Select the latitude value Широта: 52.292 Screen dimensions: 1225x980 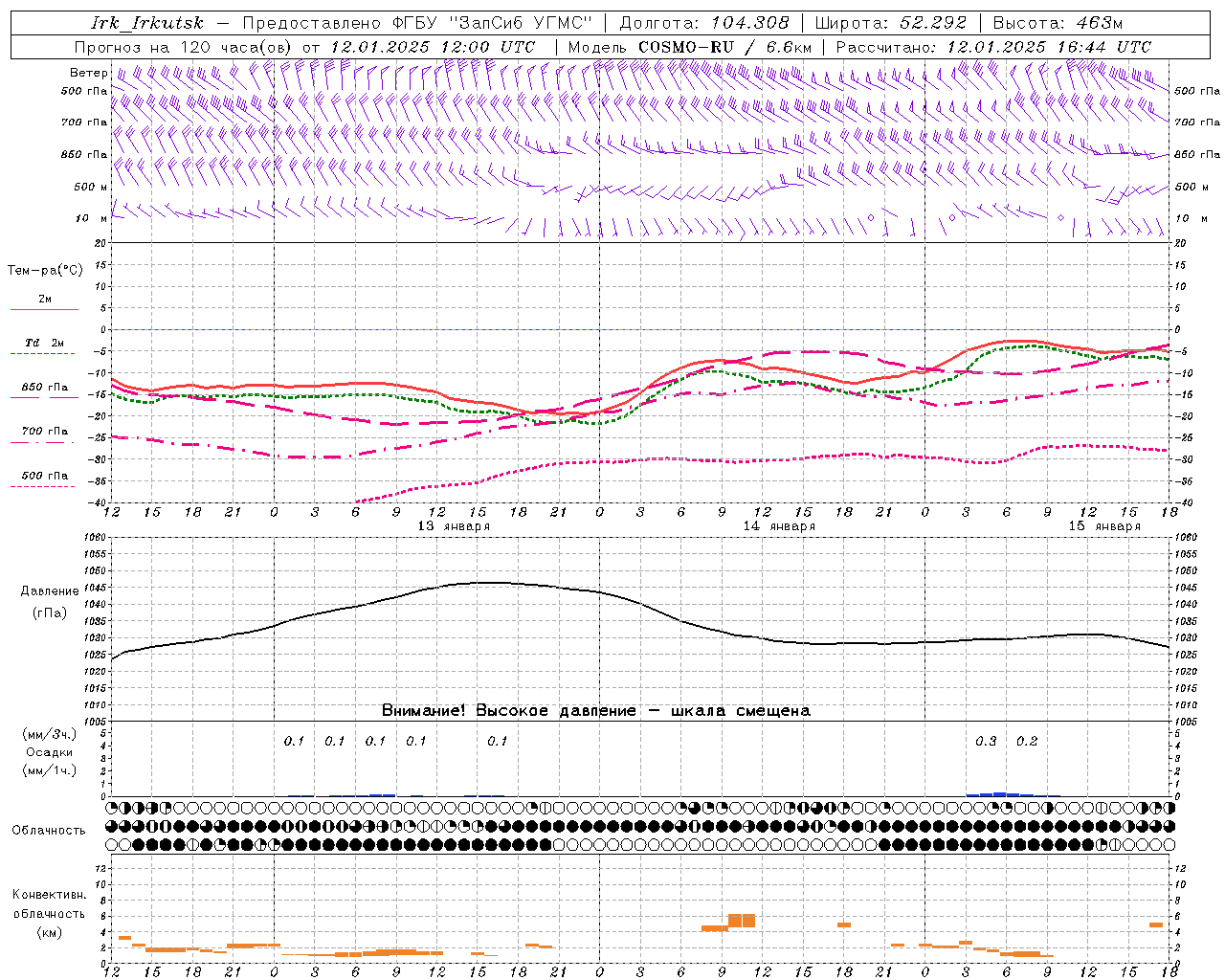(x=891, y=23)
